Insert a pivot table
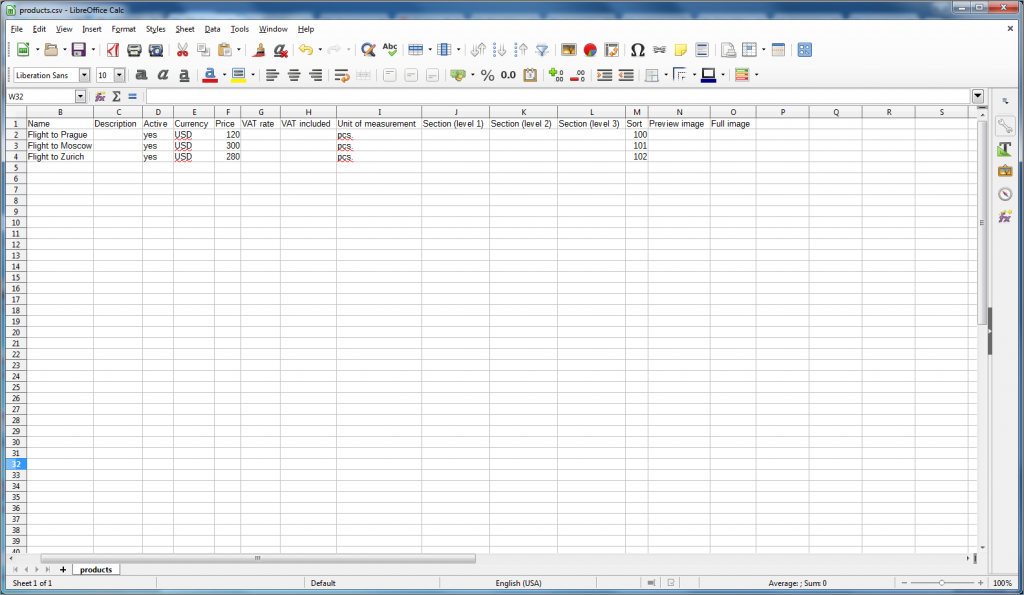Image resolution: width=1024 pixels, height=595 pixels. tap(612, 50)
